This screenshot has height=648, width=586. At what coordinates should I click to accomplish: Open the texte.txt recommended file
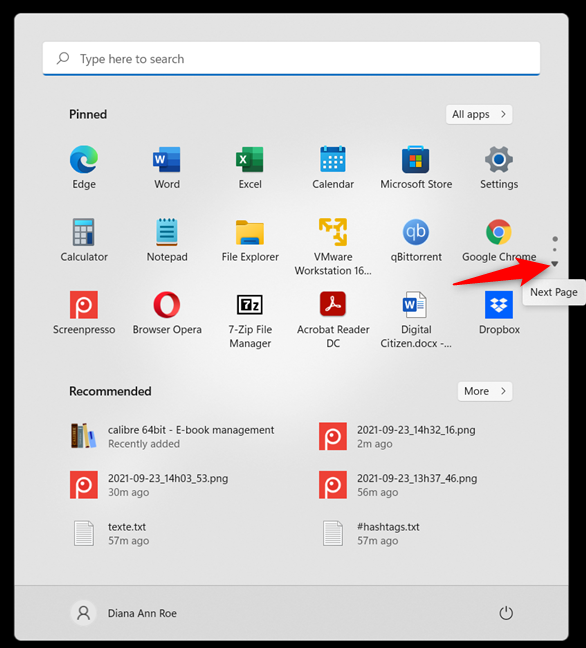coord(111,533)
